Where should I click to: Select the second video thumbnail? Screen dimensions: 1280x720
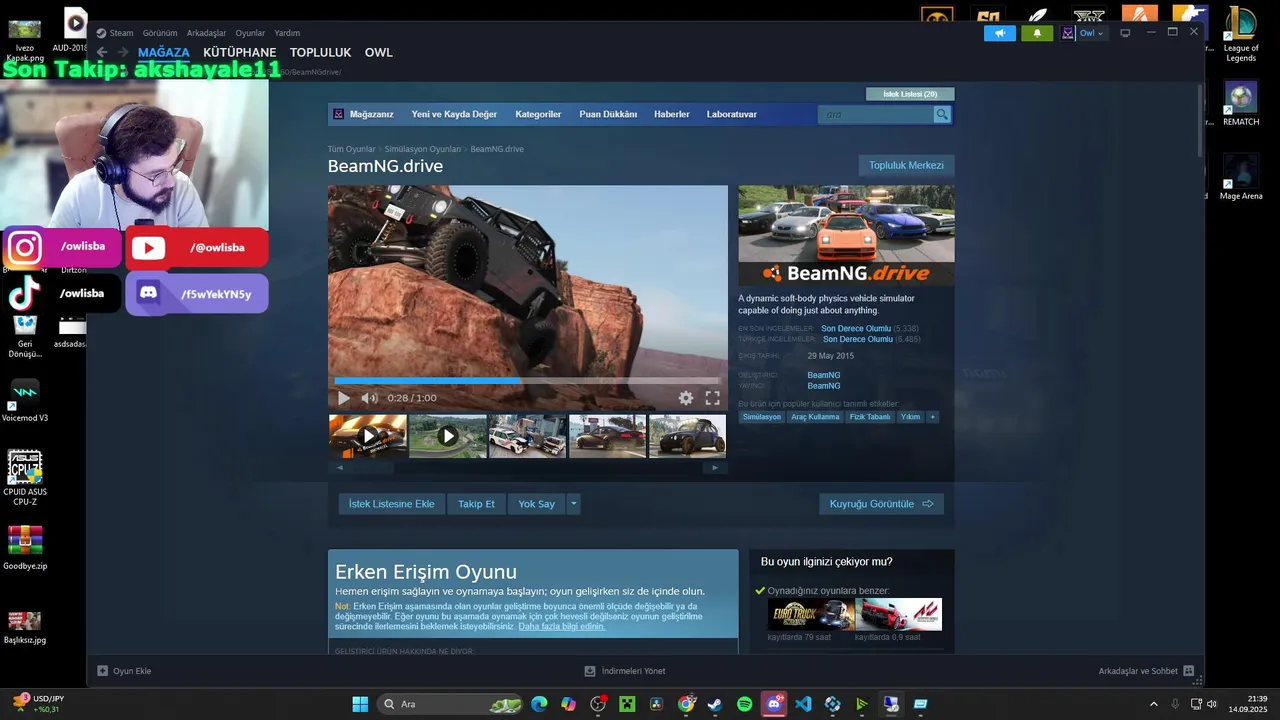coord(448,436)
